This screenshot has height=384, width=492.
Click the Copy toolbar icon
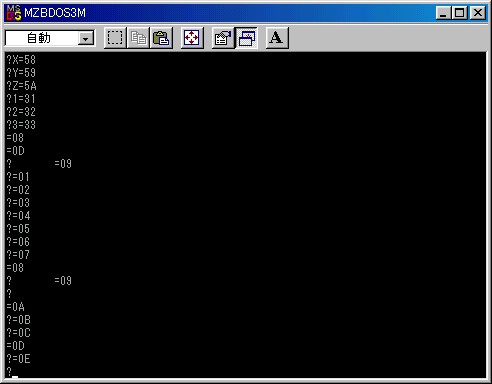coord(138,38)
